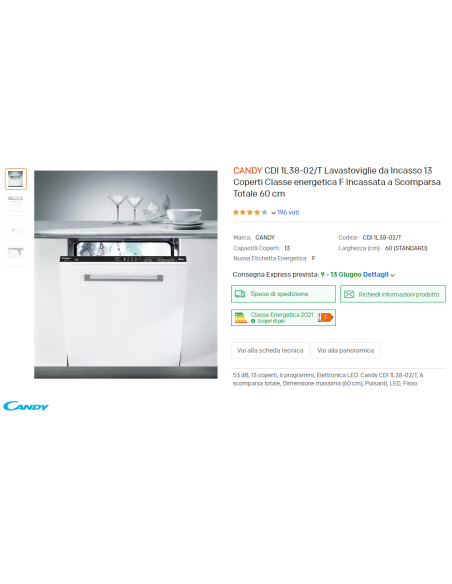Click the orange F energy class arrow

point(328,317)
